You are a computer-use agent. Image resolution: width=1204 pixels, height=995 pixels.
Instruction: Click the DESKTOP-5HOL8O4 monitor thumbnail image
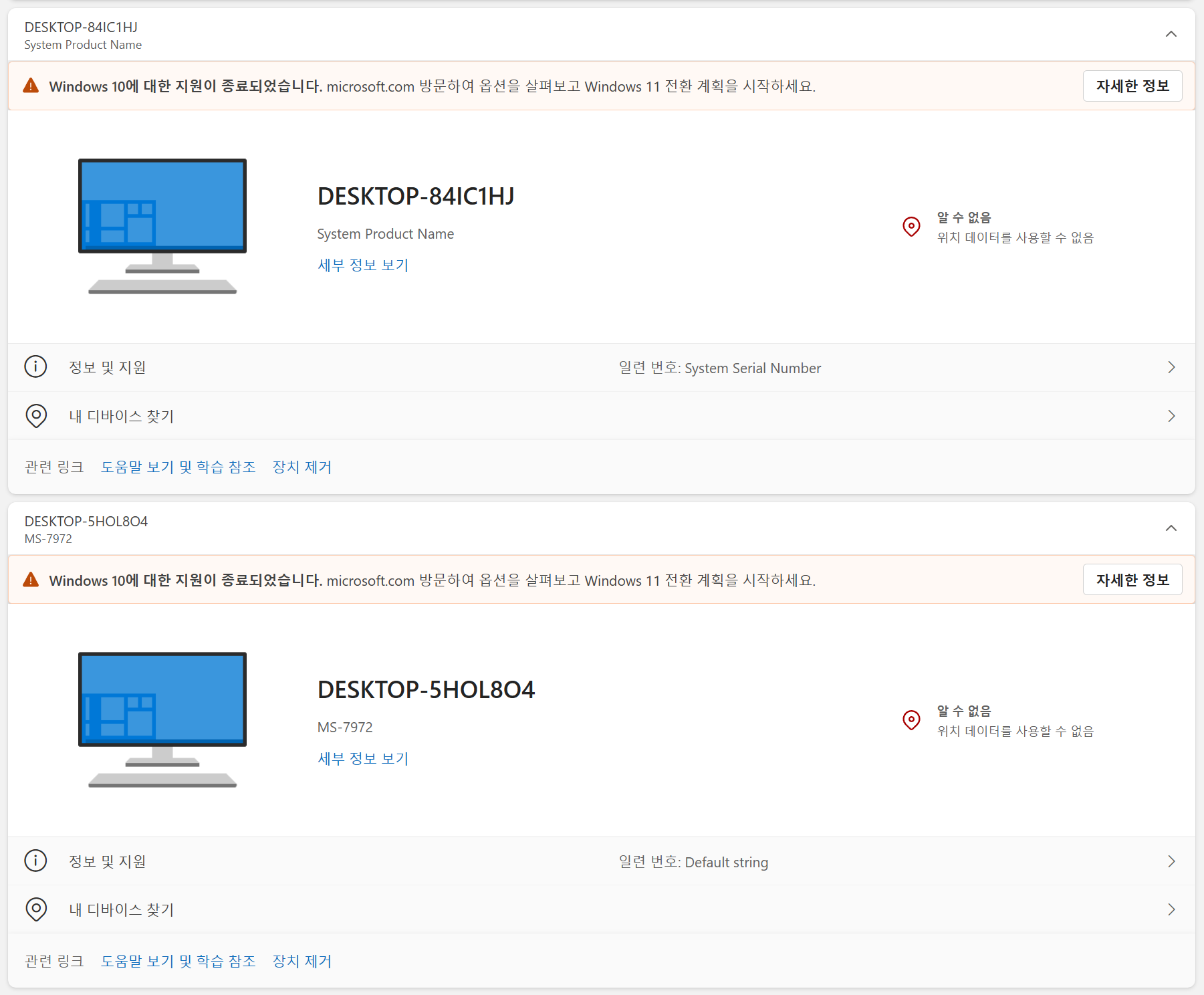pos(162,720)
